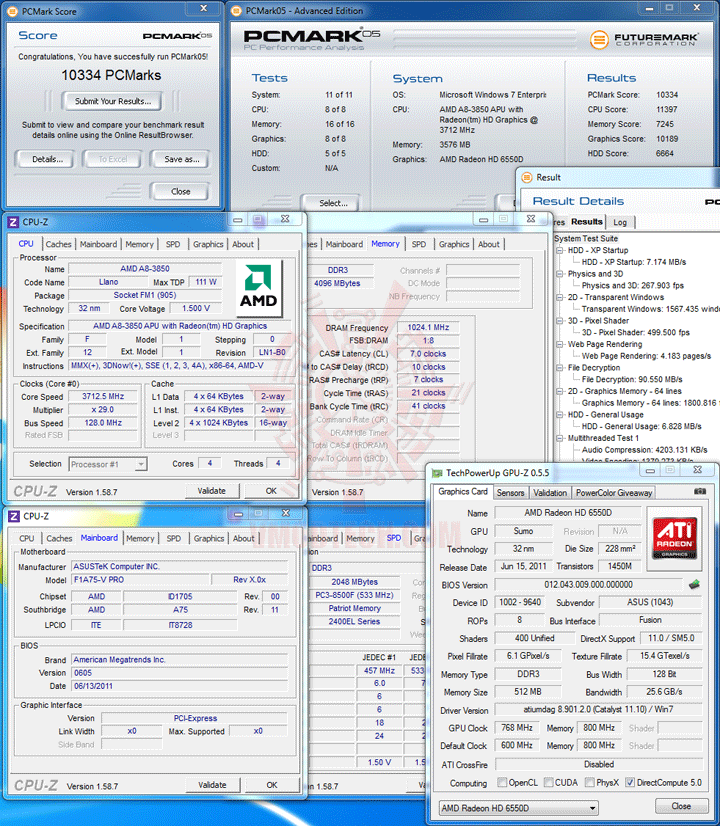Close the PCMark Score dialog via Close button
The width and height of the screenshot is (720, 826).
pyautogui.click(x=181, y=192)
